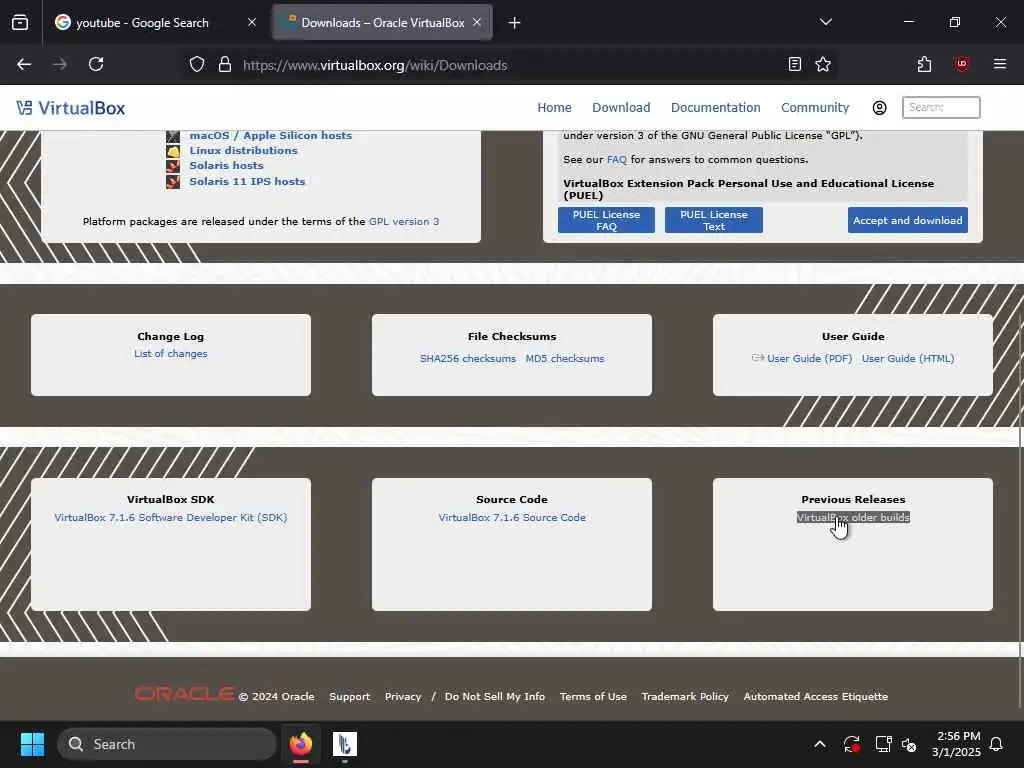The image size is (1024, 768).
Task: Open Solaris hosts download link
Action: point(226,165)
